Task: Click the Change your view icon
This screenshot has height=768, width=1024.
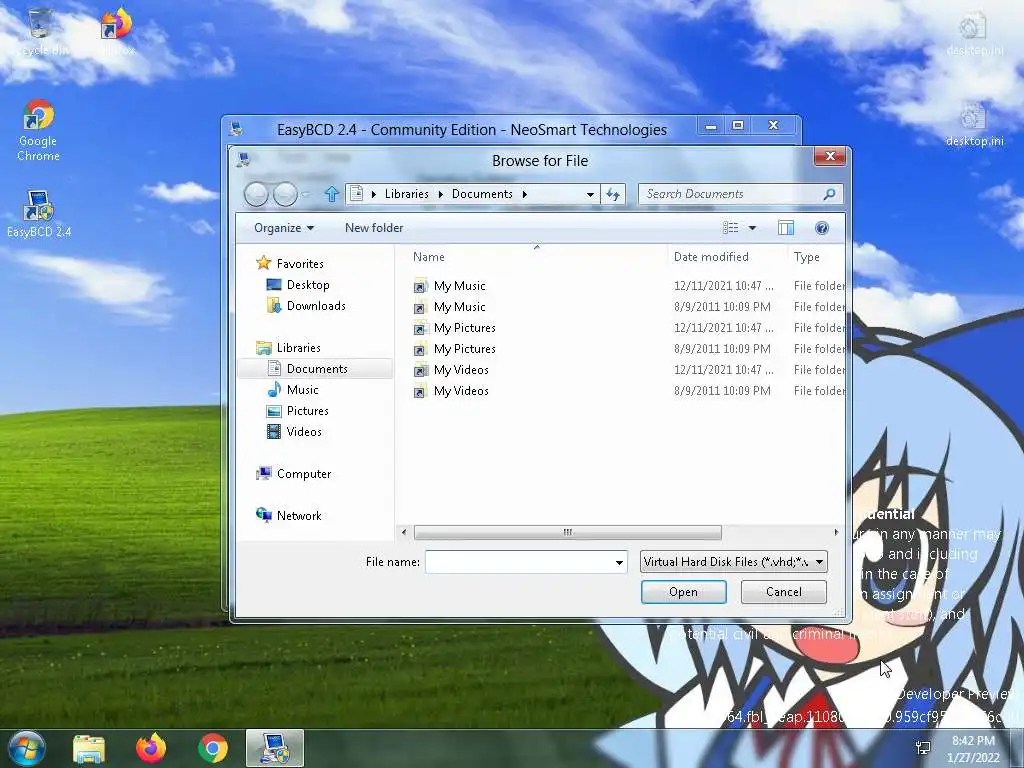Action: coord(730,227)
